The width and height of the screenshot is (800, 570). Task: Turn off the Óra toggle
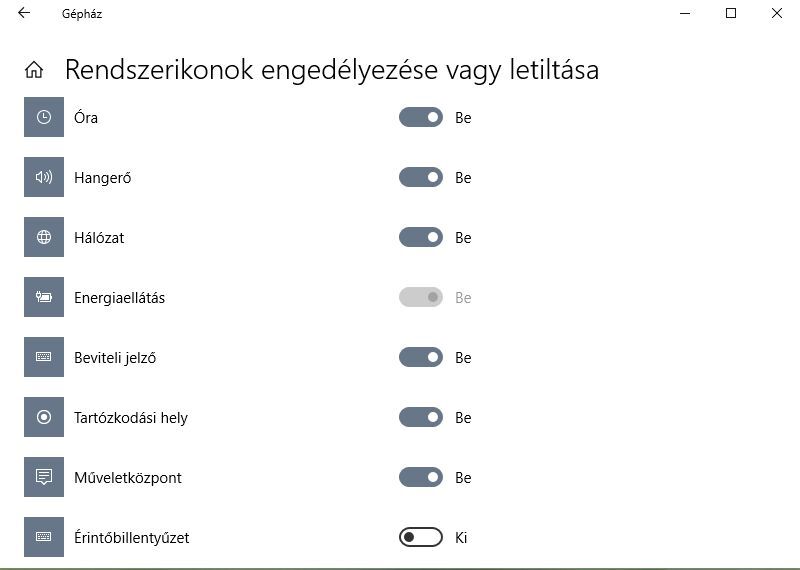tap(421, 118)
